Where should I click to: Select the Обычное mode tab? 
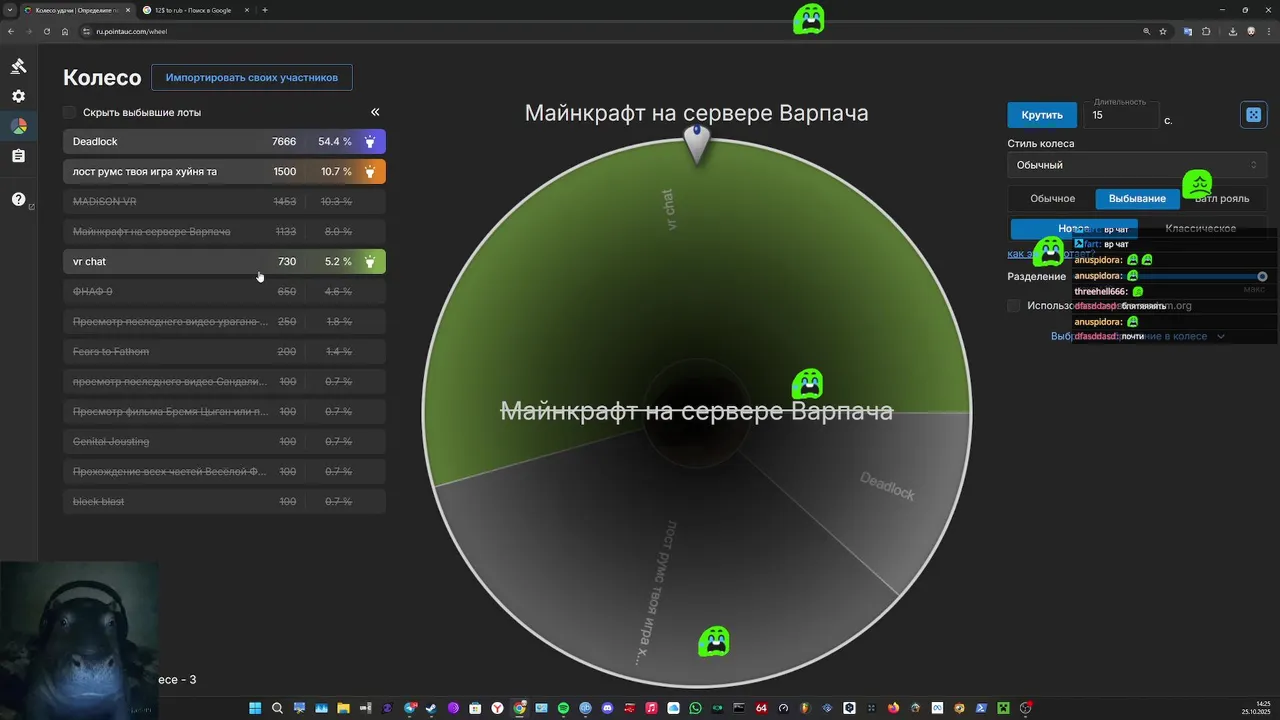pyautogui.click(x=1052, y=198)
